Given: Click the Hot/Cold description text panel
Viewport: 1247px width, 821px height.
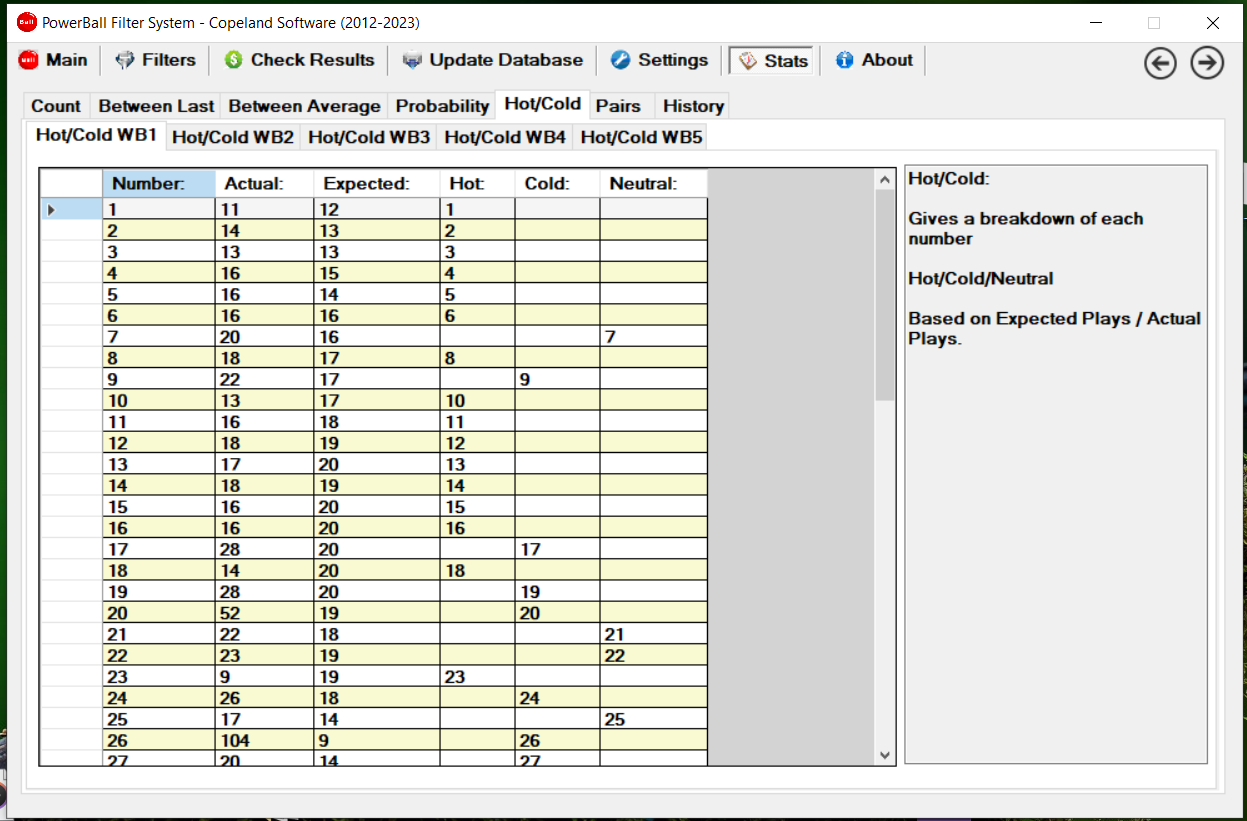Looking at the screenshot, I should (1056, 465).
